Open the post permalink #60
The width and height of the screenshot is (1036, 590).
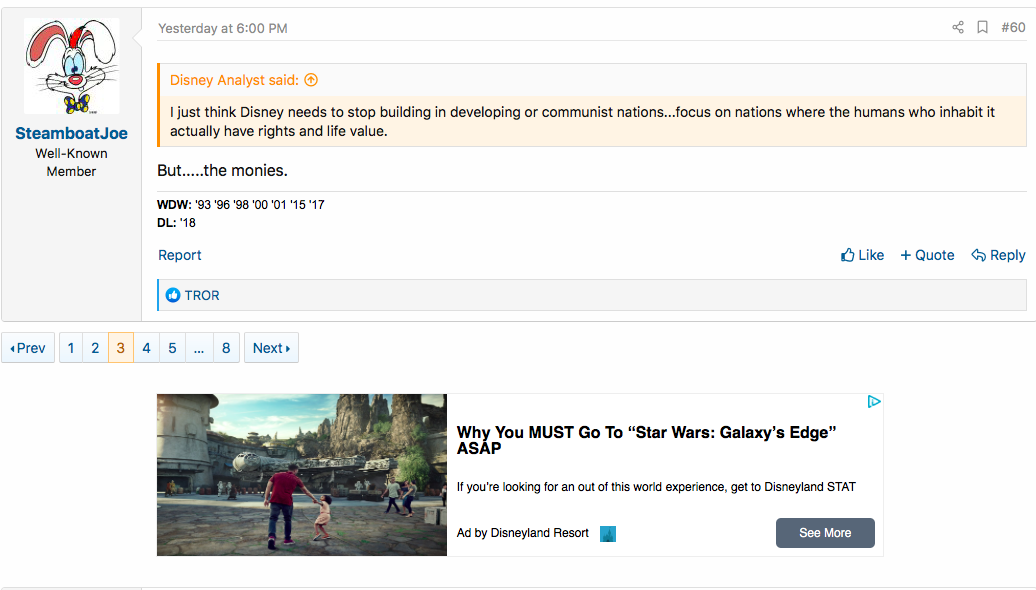pos(1013,28)
